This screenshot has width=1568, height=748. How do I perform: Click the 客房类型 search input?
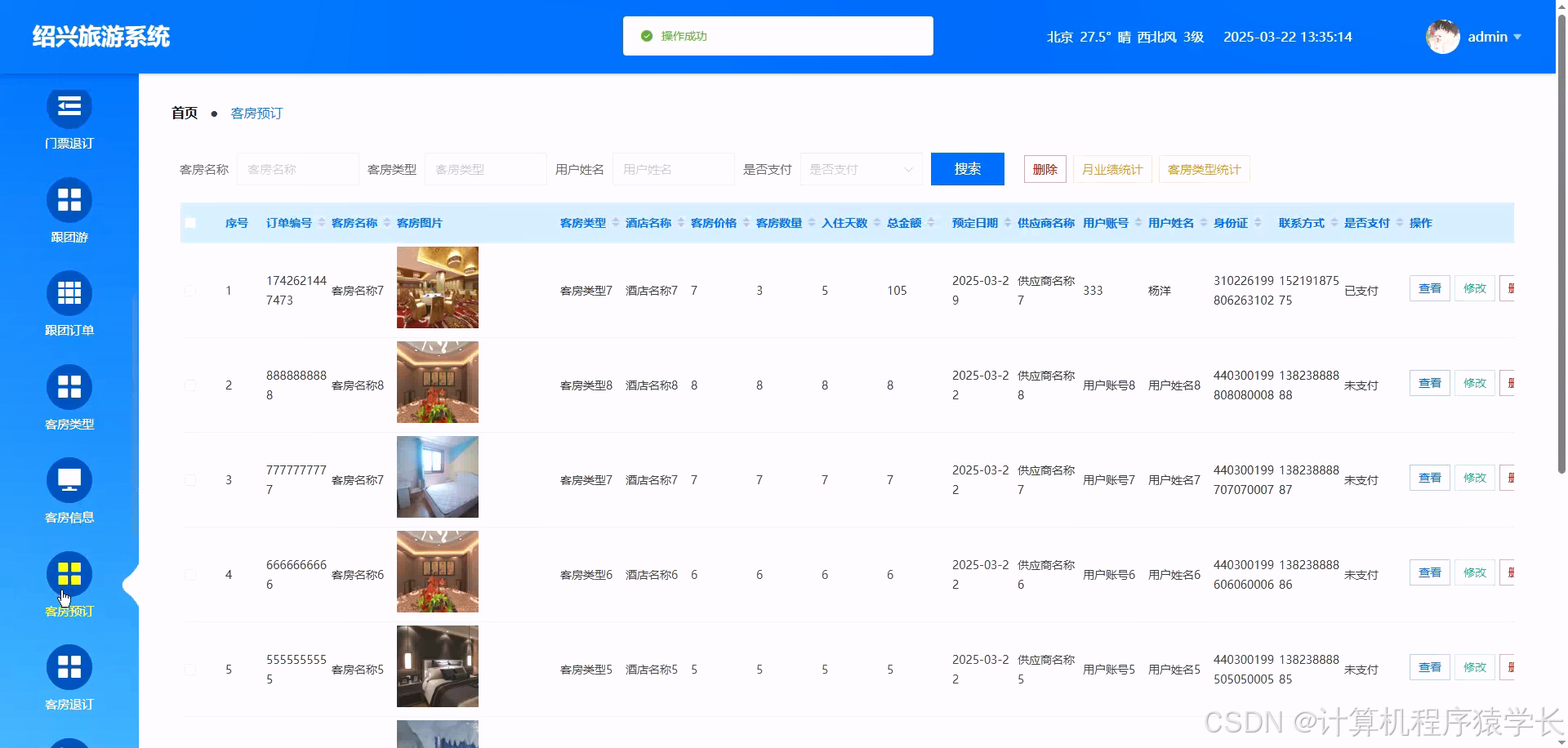click(x=486, y=169)
